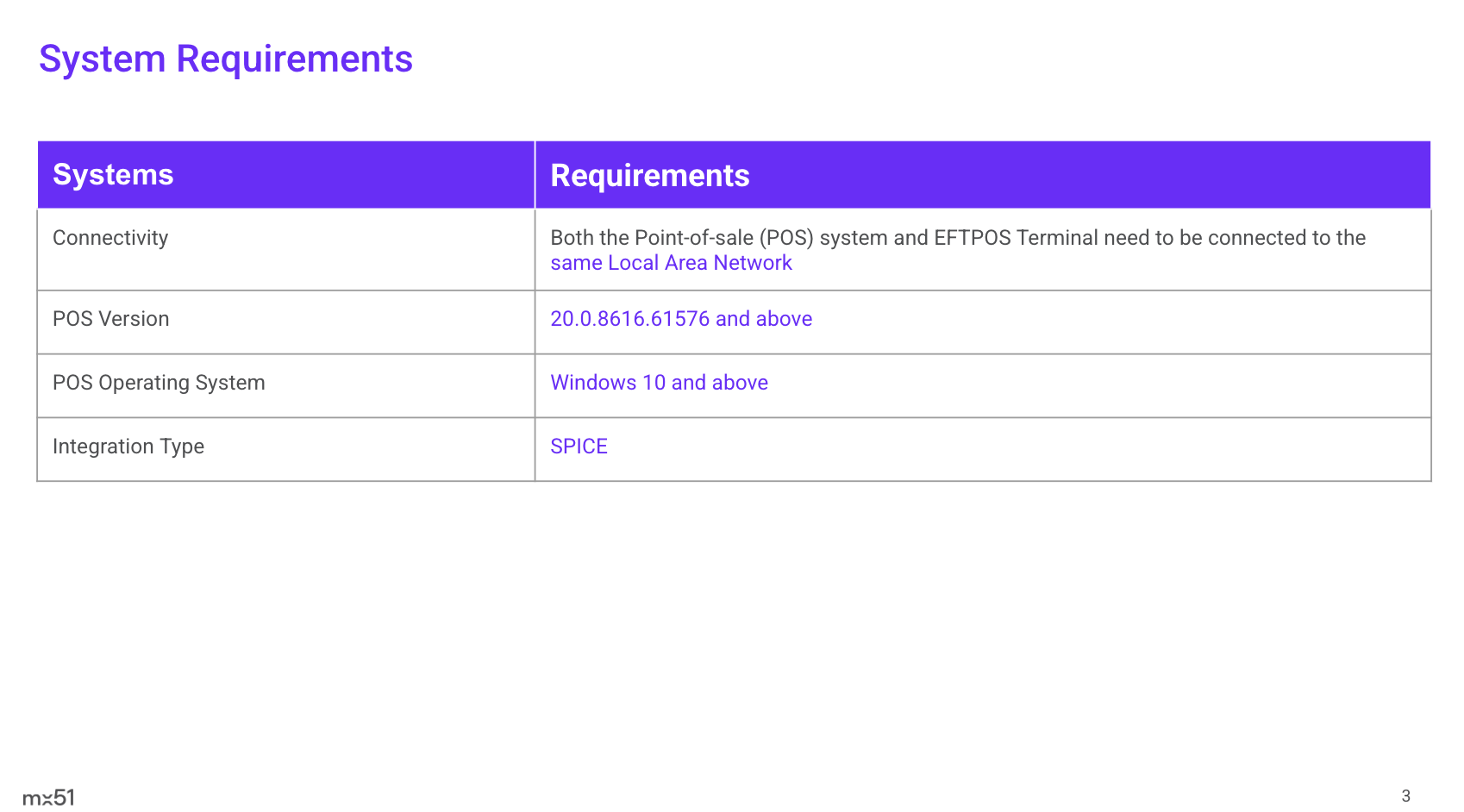Click 'and above' after the version number
Screen dimensions: 1464x812
[764, 319]
